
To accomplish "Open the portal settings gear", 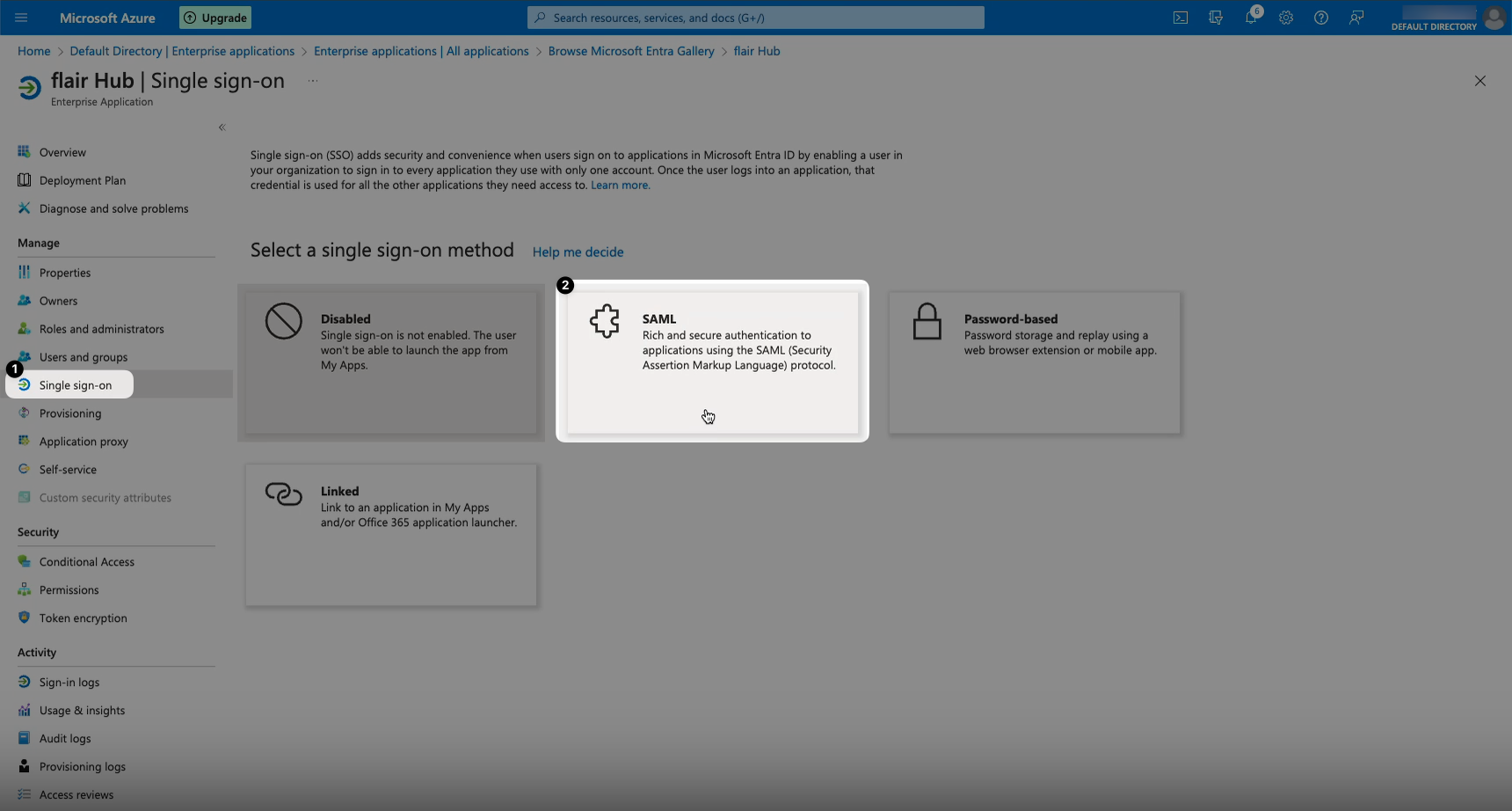I will [x=1286, y=18].
